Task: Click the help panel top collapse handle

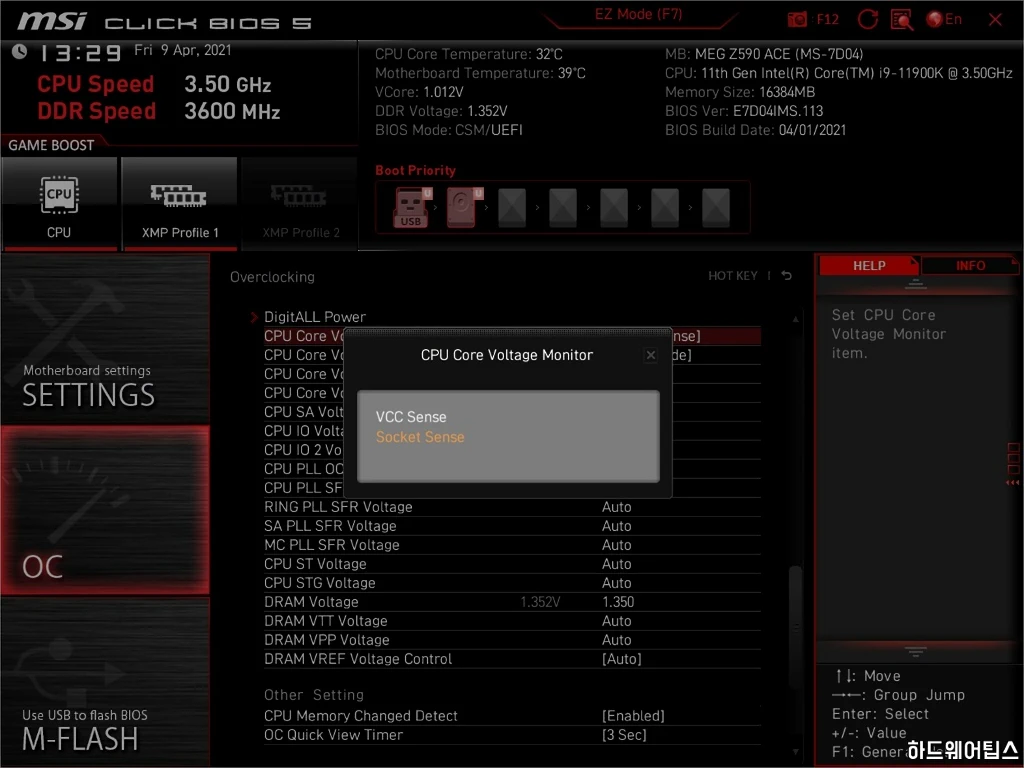Action: (x=915, y=283)
